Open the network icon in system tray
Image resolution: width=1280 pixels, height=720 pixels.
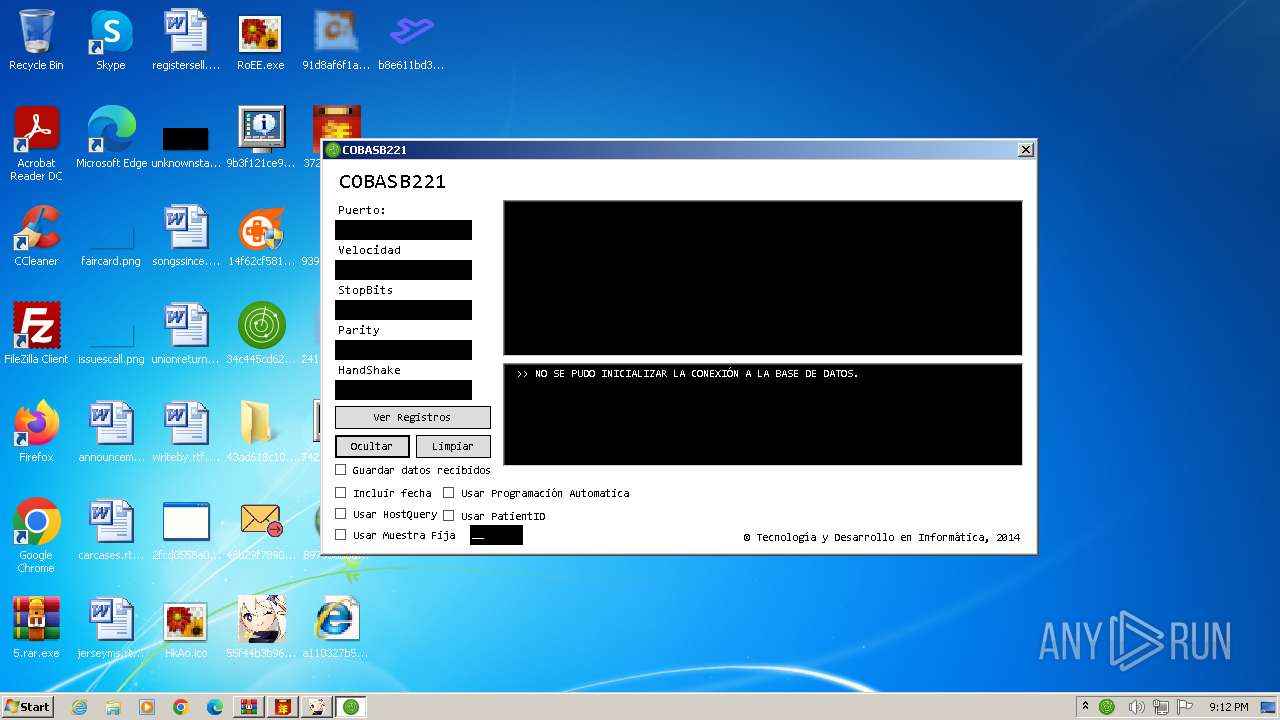point(1161,707)
